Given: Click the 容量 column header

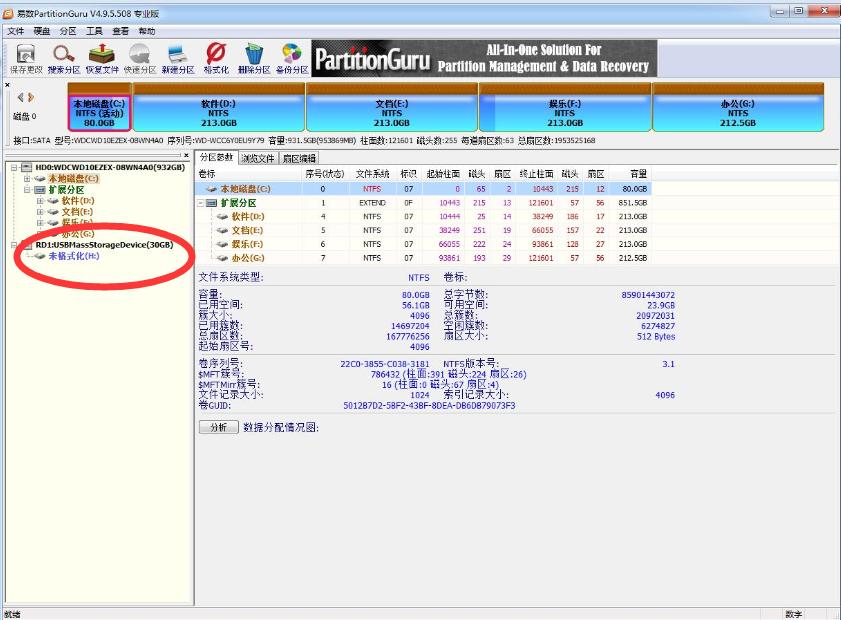Looking at the screenshot, I should [638, 174].
